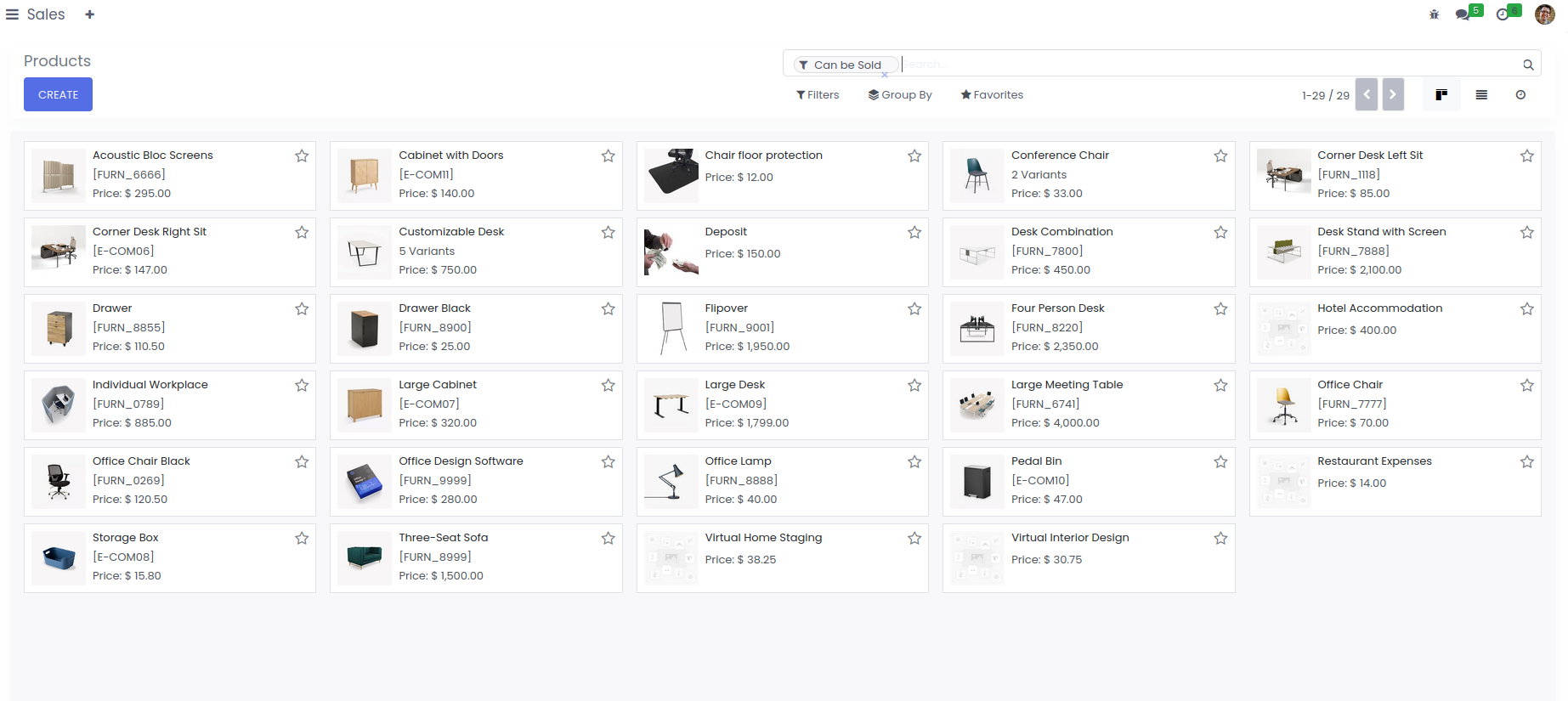The width and height of the screenshot is (1568, 701).
Task: Open the user avatar menu
Action: pyautogui.click(x=1544, y=14)
